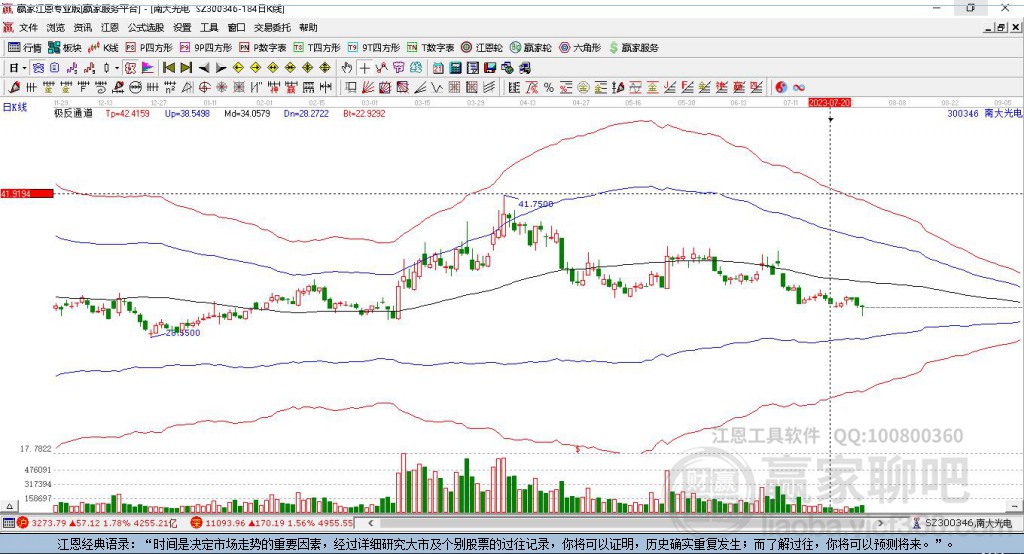Open the 9P四方形 tool
Screen dimensions: 1024x554
[x=206, y=48]
